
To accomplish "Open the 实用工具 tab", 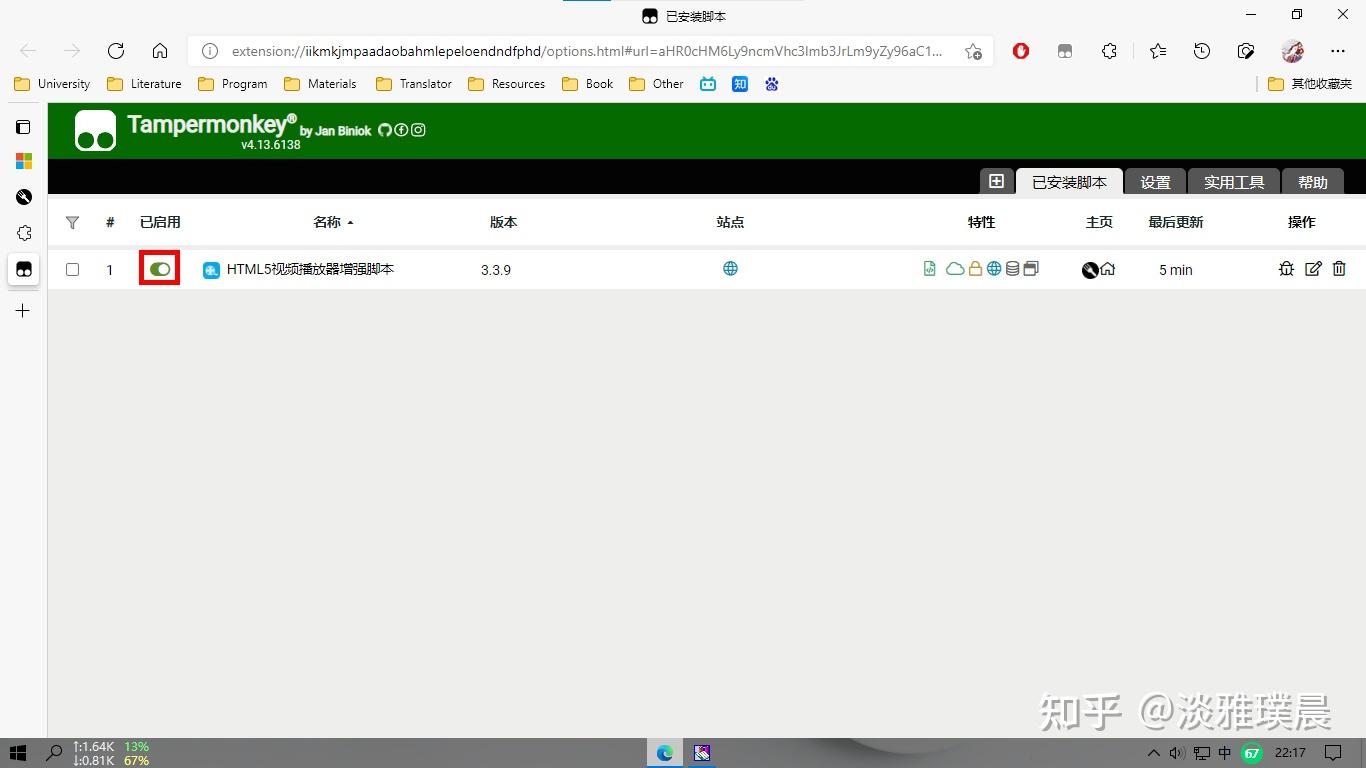I will [x=1233, y=181].
